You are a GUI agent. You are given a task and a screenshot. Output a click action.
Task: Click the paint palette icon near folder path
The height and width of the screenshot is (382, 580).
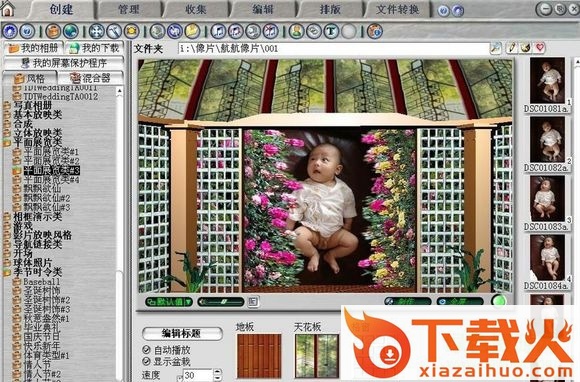click(526, 47)
